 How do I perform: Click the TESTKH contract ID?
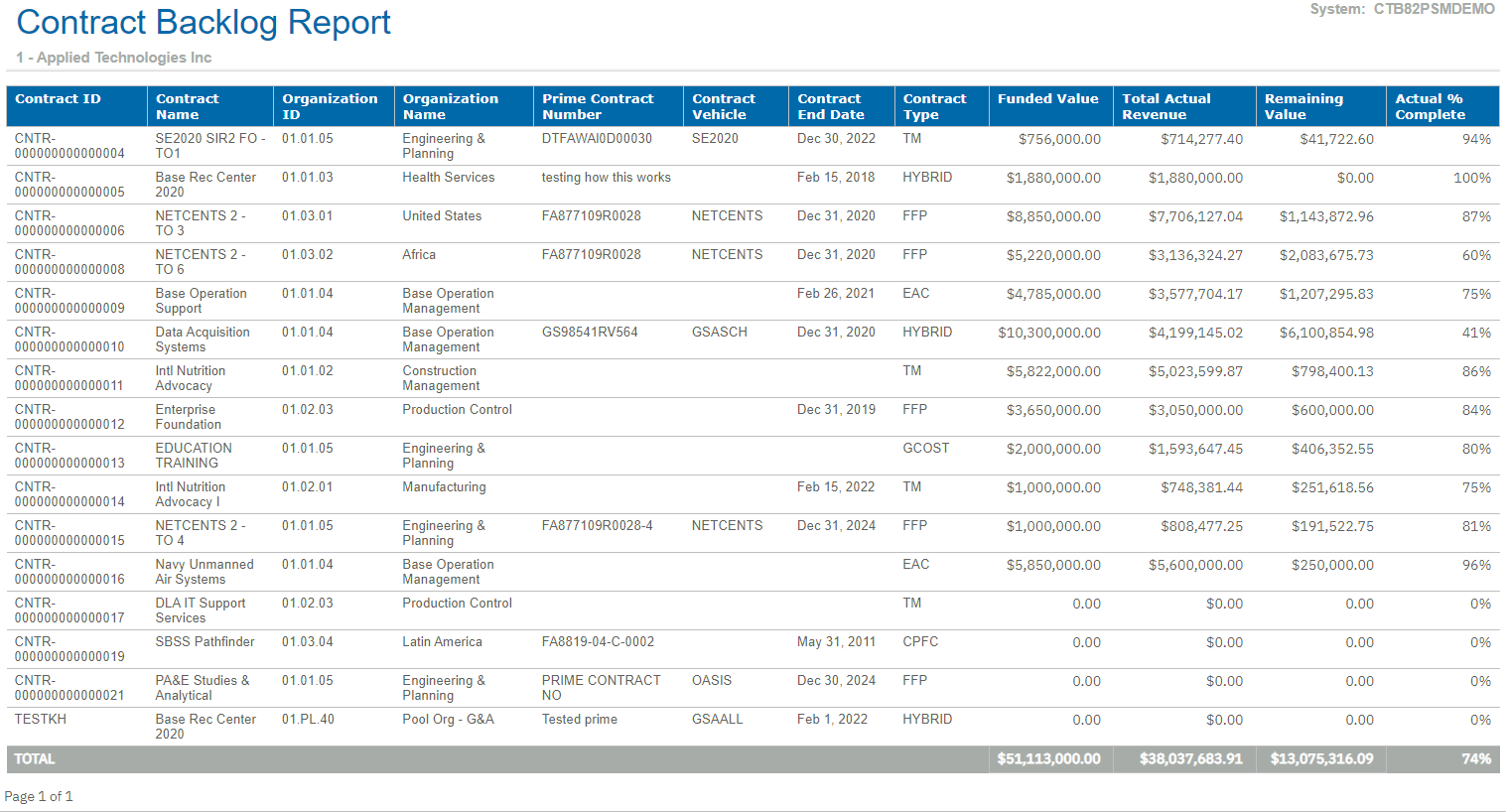click(41, 720)
